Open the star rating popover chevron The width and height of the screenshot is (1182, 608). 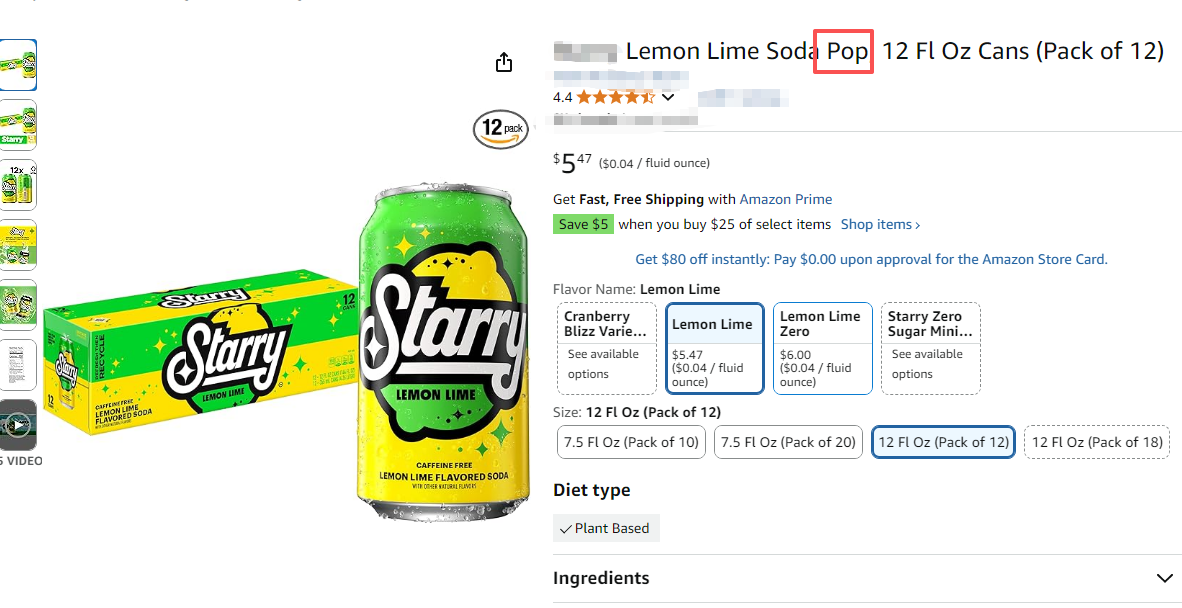click(x=668, y=97)
